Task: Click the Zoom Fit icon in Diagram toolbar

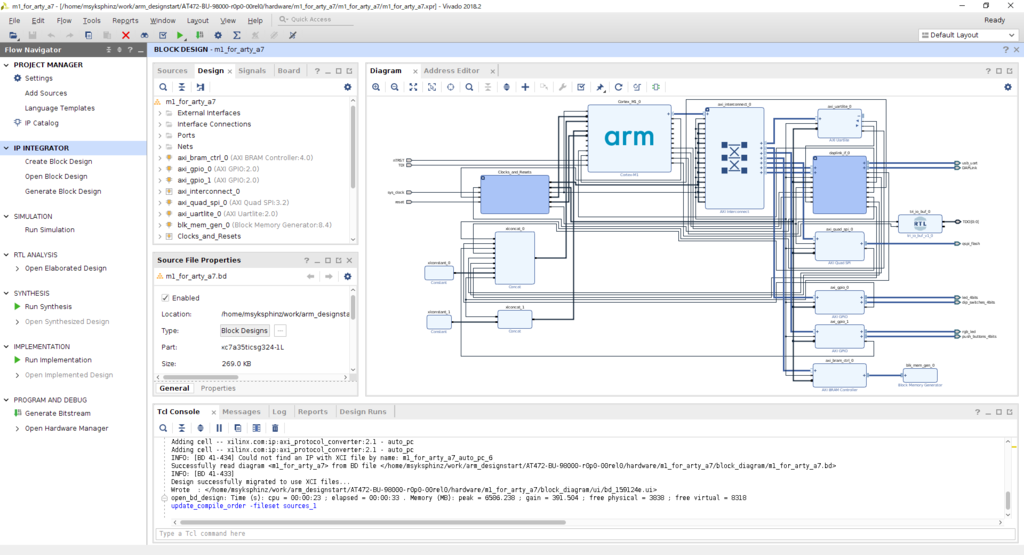Action: point(413,87)
